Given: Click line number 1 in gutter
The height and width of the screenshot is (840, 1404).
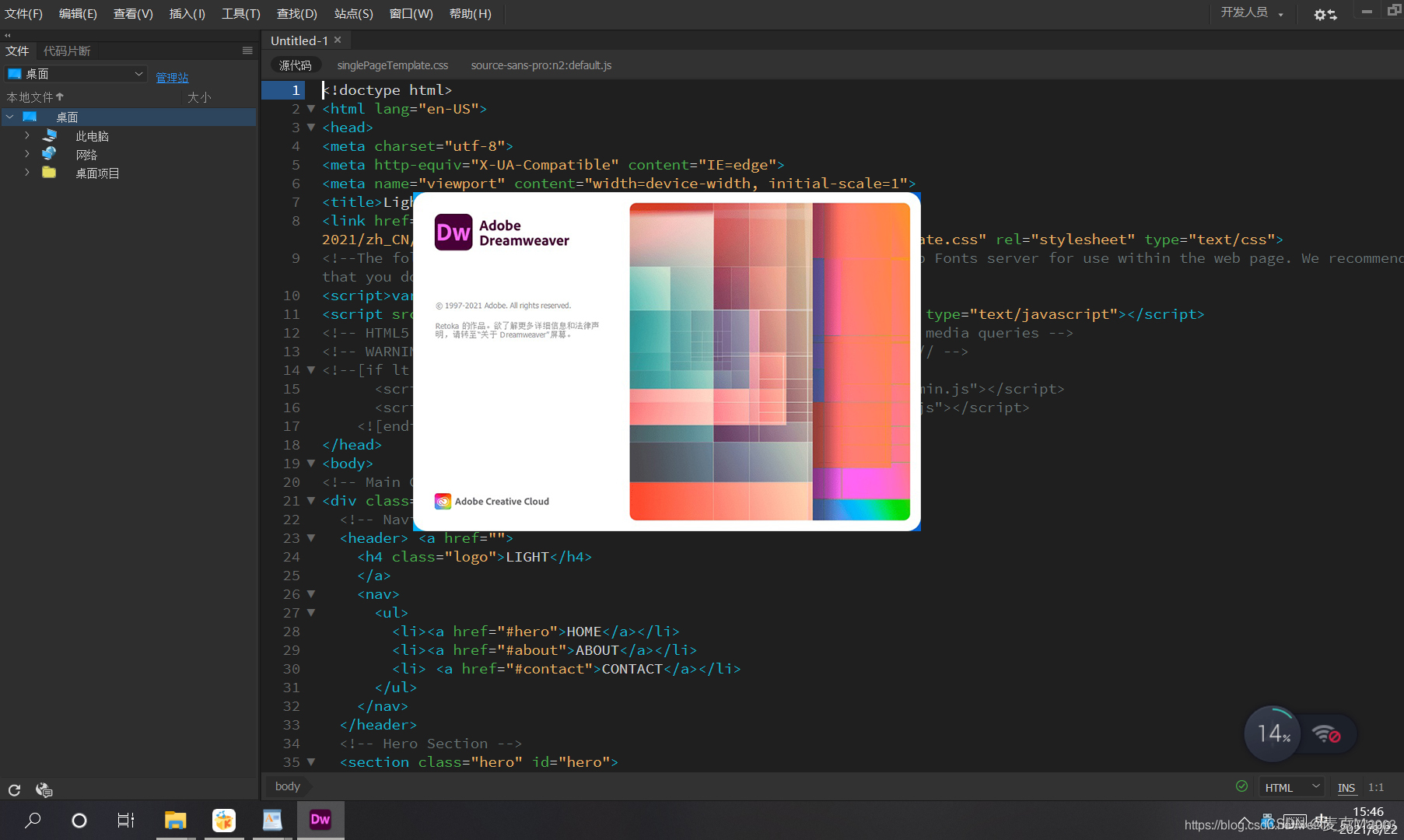Looking at the screenshot, I should tap(296, 90).
